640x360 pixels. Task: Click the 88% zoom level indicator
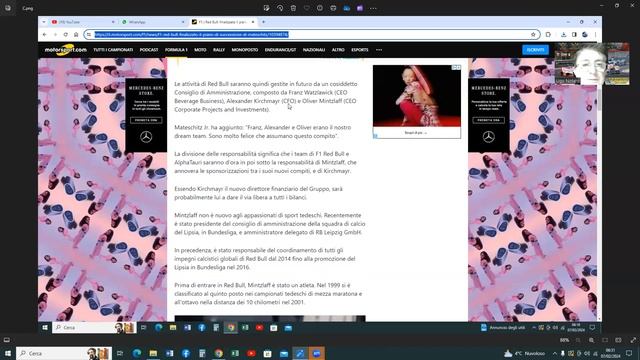tap(564, 340)
